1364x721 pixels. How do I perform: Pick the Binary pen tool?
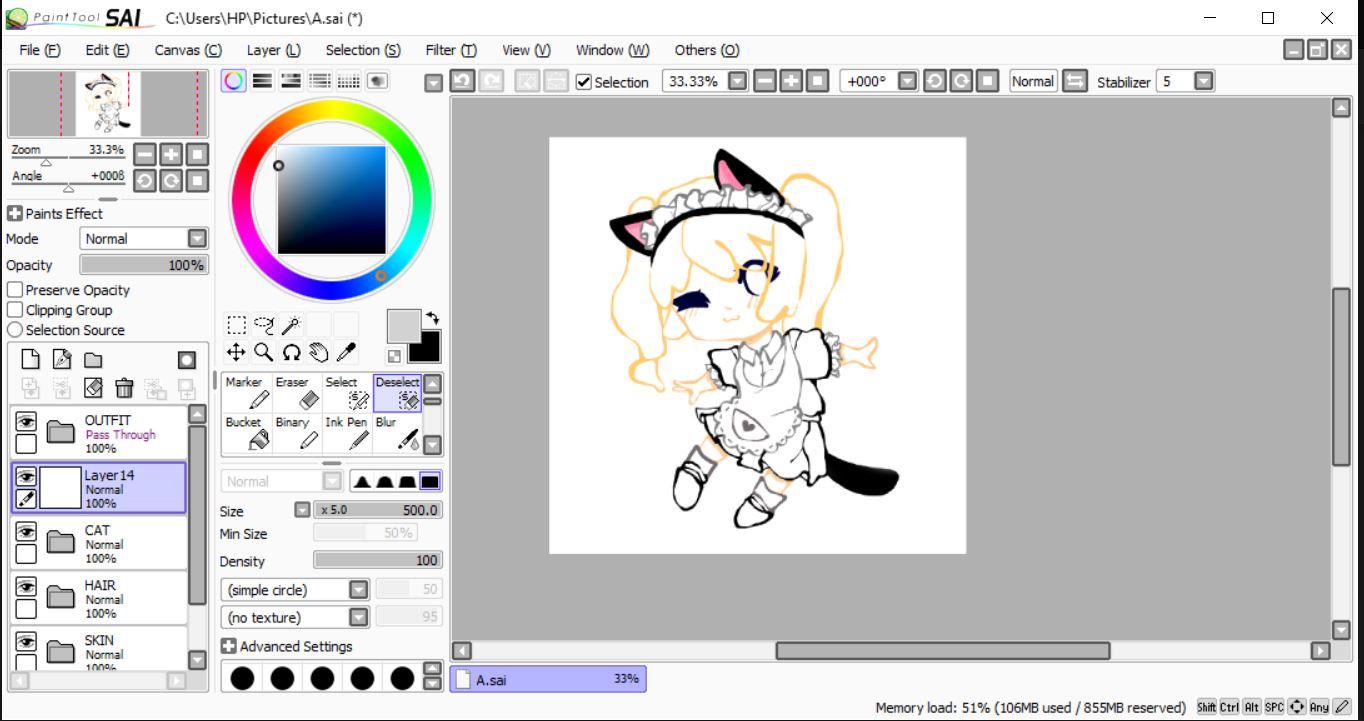tap(297, 434)
